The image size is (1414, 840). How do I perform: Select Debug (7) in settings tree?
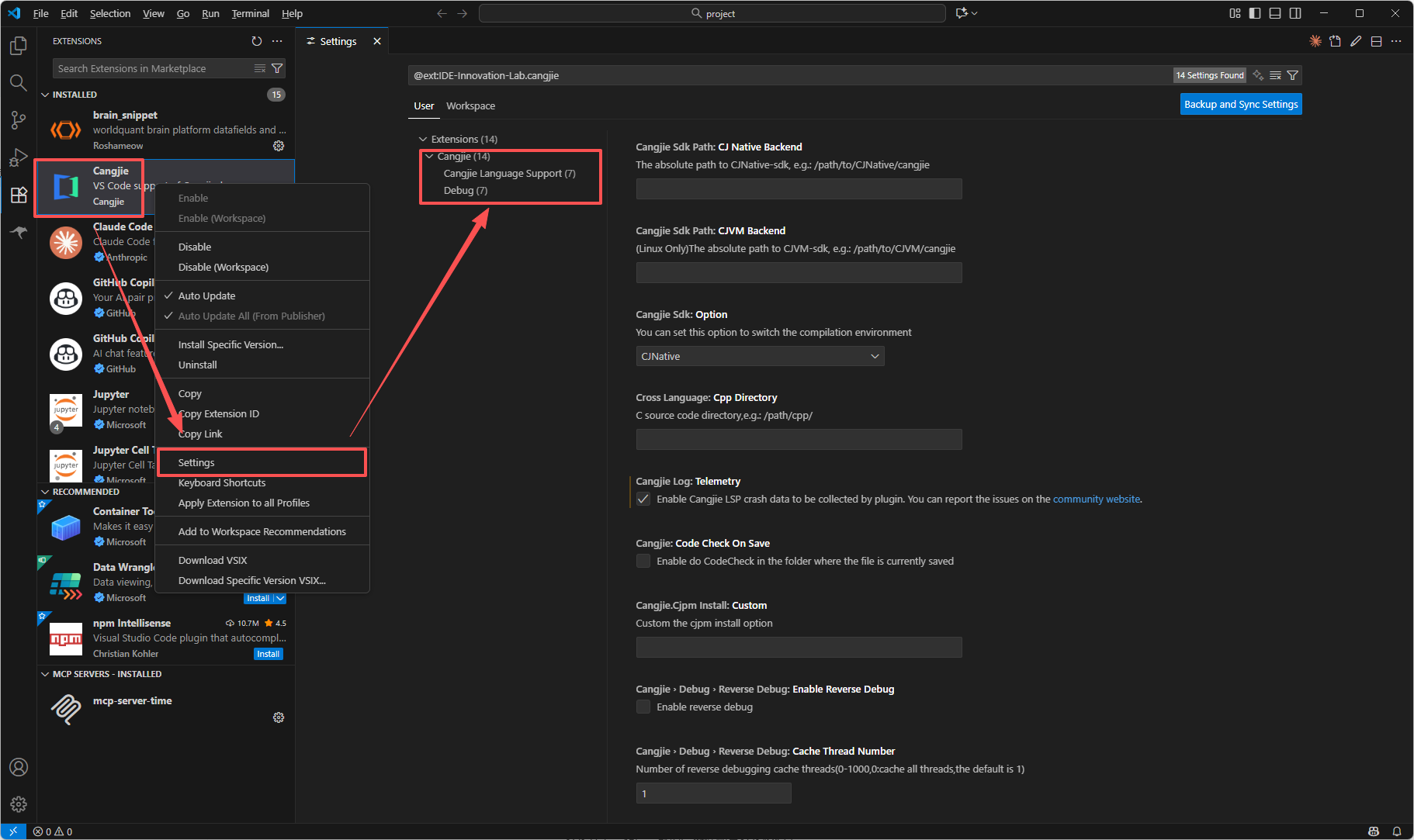(466, 191)
